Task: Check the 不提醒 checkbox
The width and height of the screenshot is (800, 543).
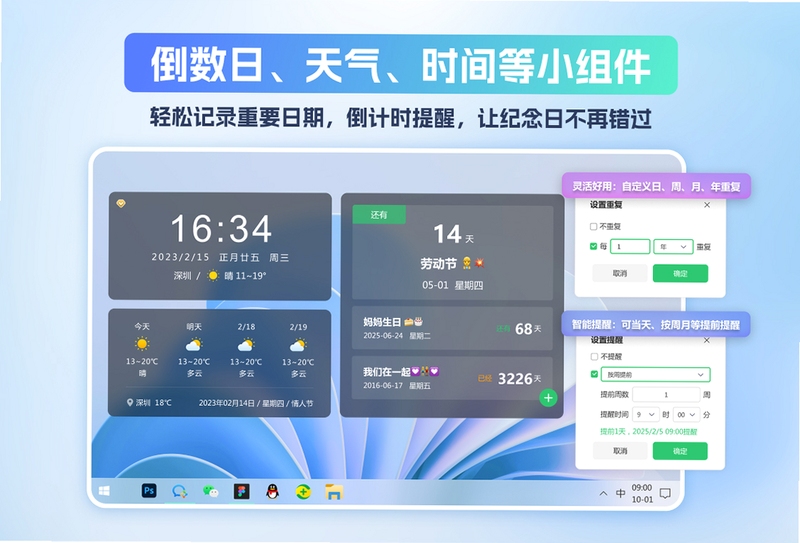Action: point(594,356)
